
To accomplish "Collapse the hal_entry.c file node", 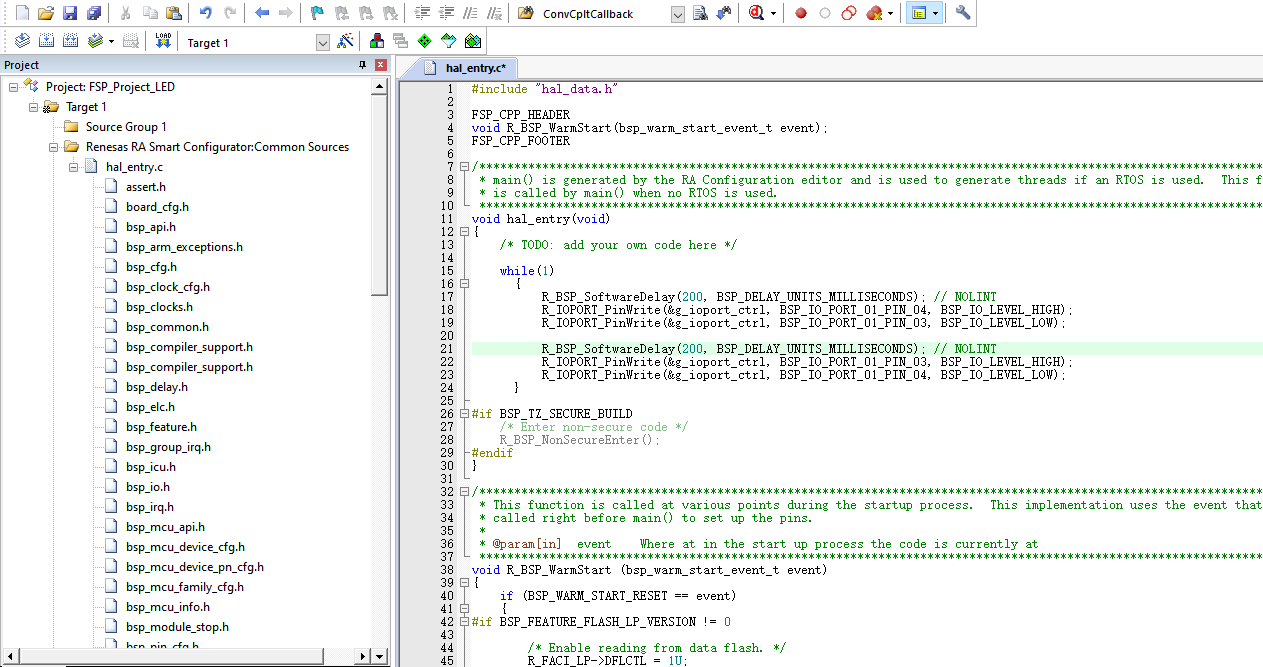I will [74, 167].
